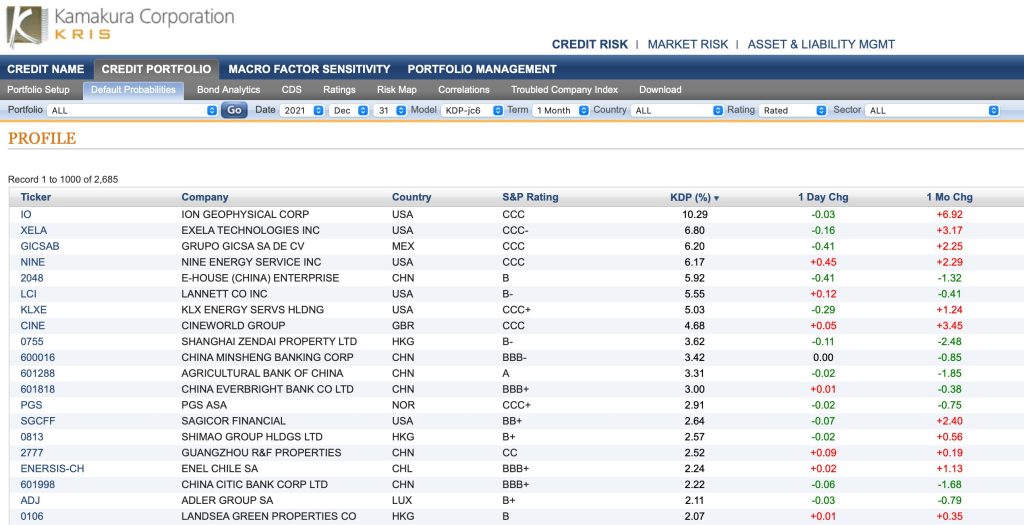The width and height of the screenshot is (1024, 525).
Task: Open the Portfolio Setup subtab
Action: click(39, 90)
